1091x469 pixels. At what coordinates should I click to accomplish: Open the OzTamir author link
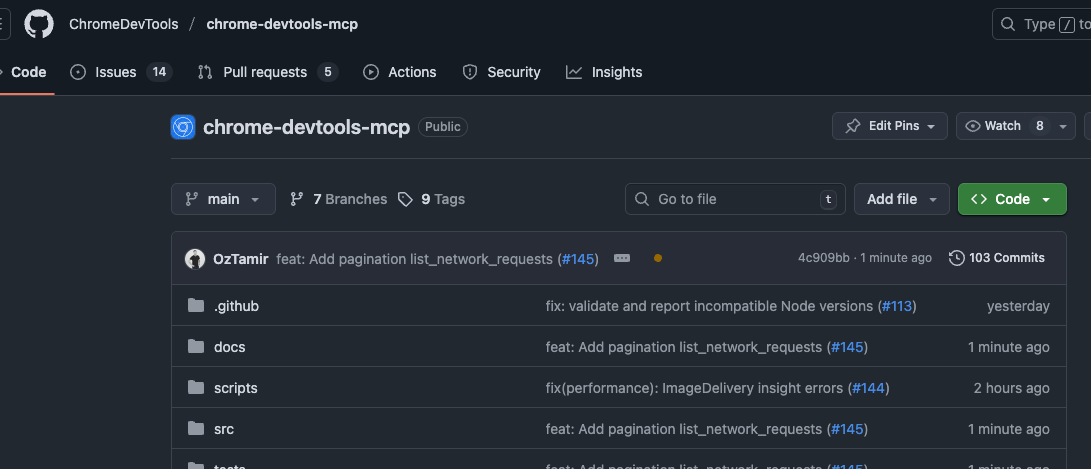[241, 258]
